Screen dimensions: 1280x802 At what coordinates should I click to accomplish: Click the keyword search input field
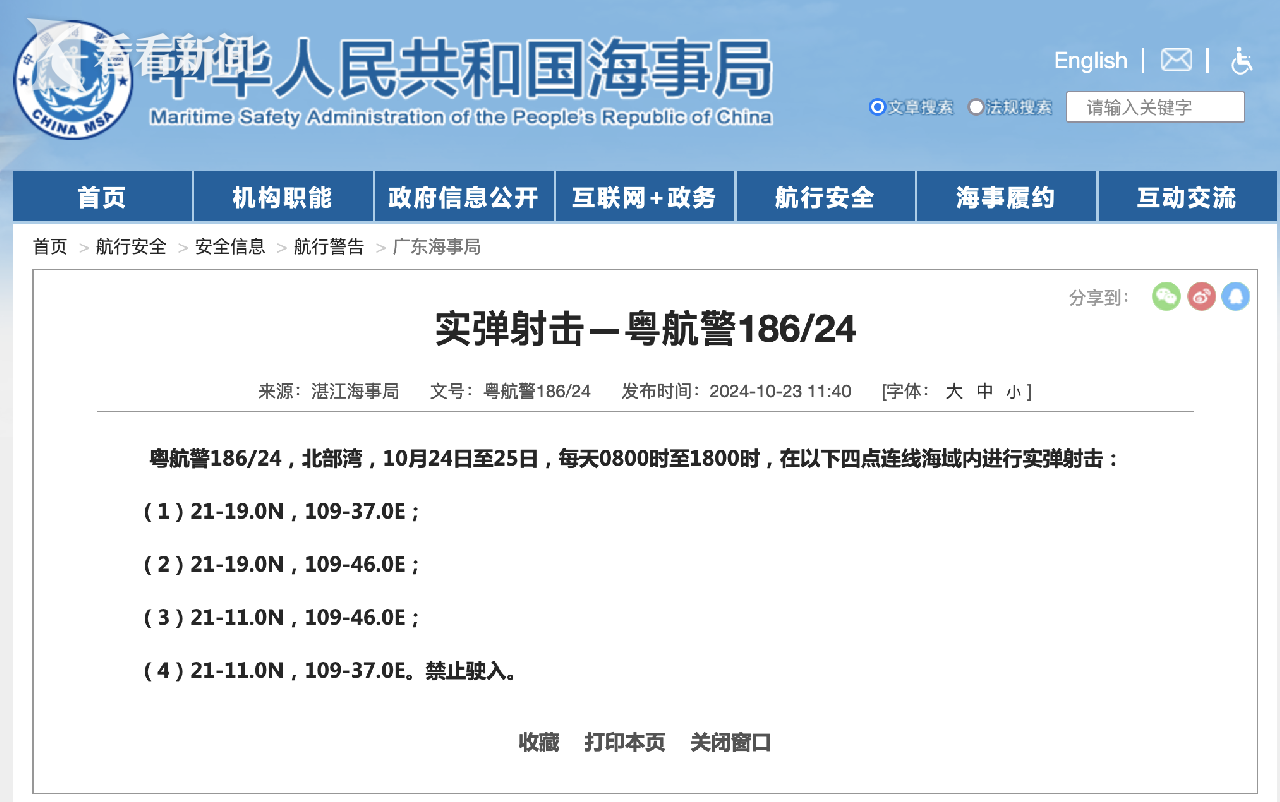tap(1155, 107)
